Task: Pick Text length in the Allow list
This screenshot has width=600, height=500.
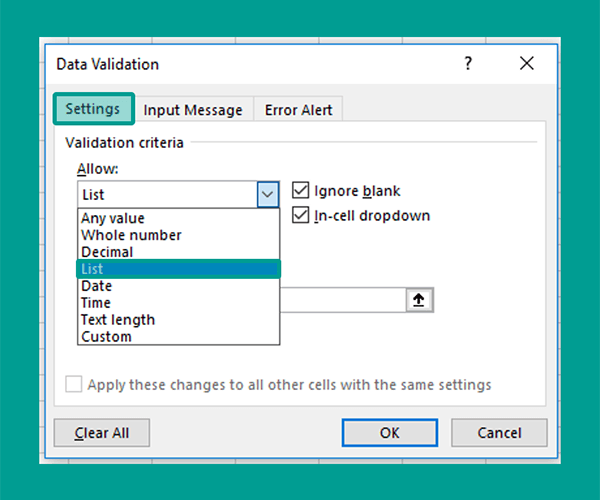Action: point(178,320)
